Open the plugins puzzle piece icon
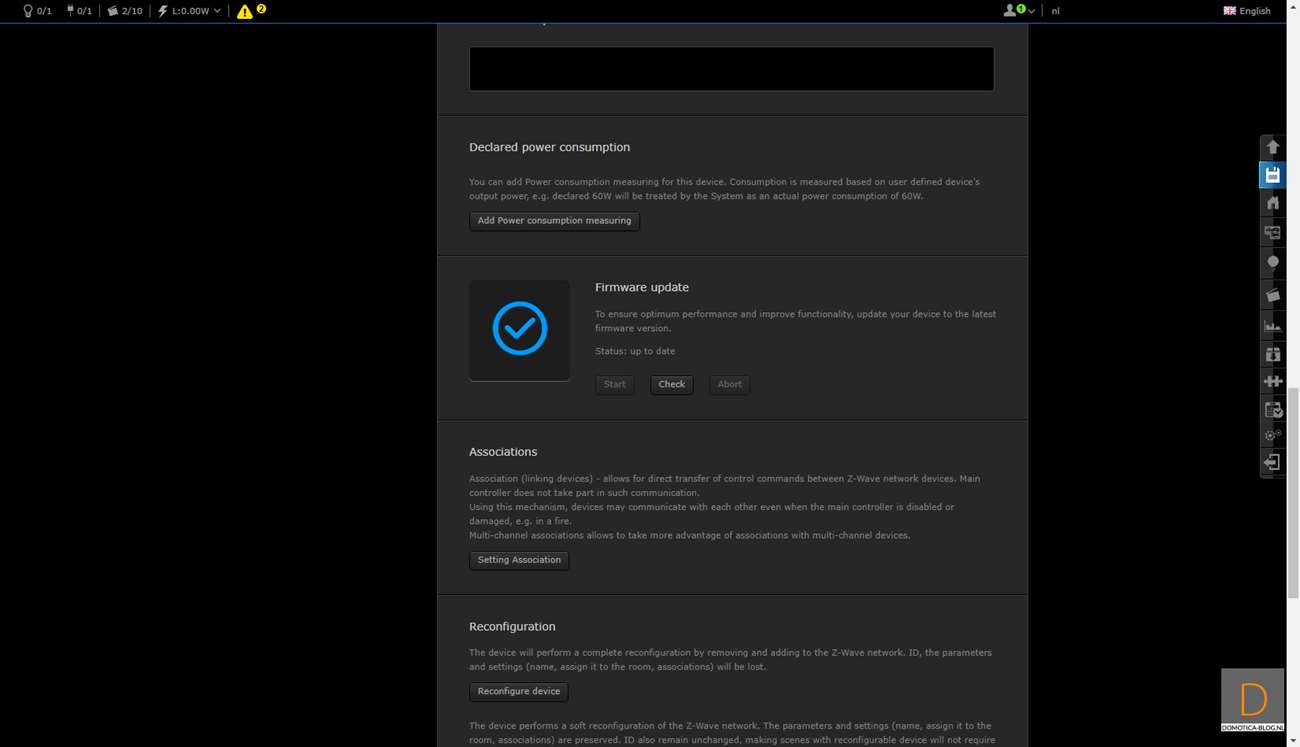The width and height of the screenshot is (1300, 747). [x=1272, y=381]
